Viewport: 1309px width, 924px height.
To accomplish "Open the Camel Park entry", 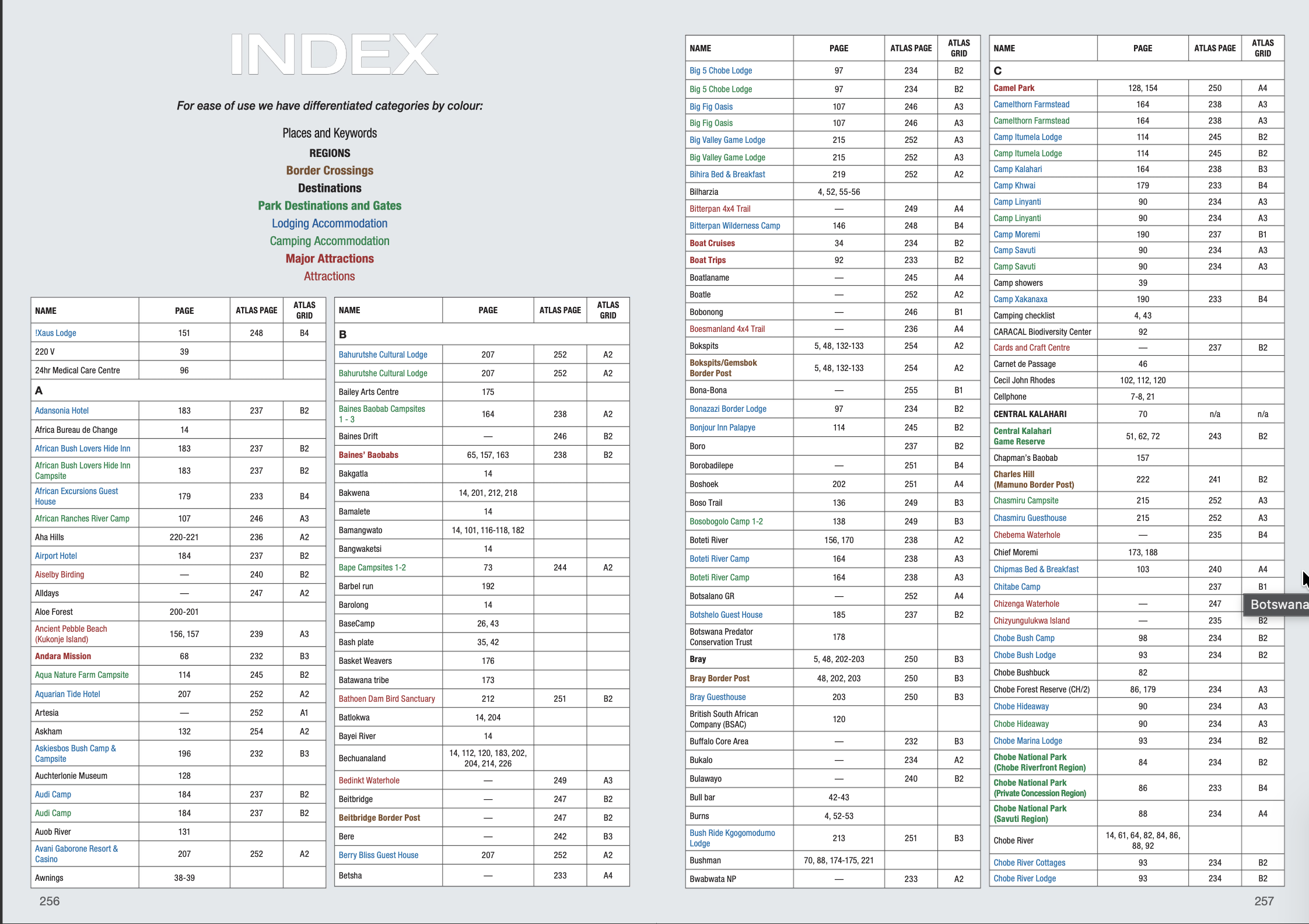I will pos(1014,88).
